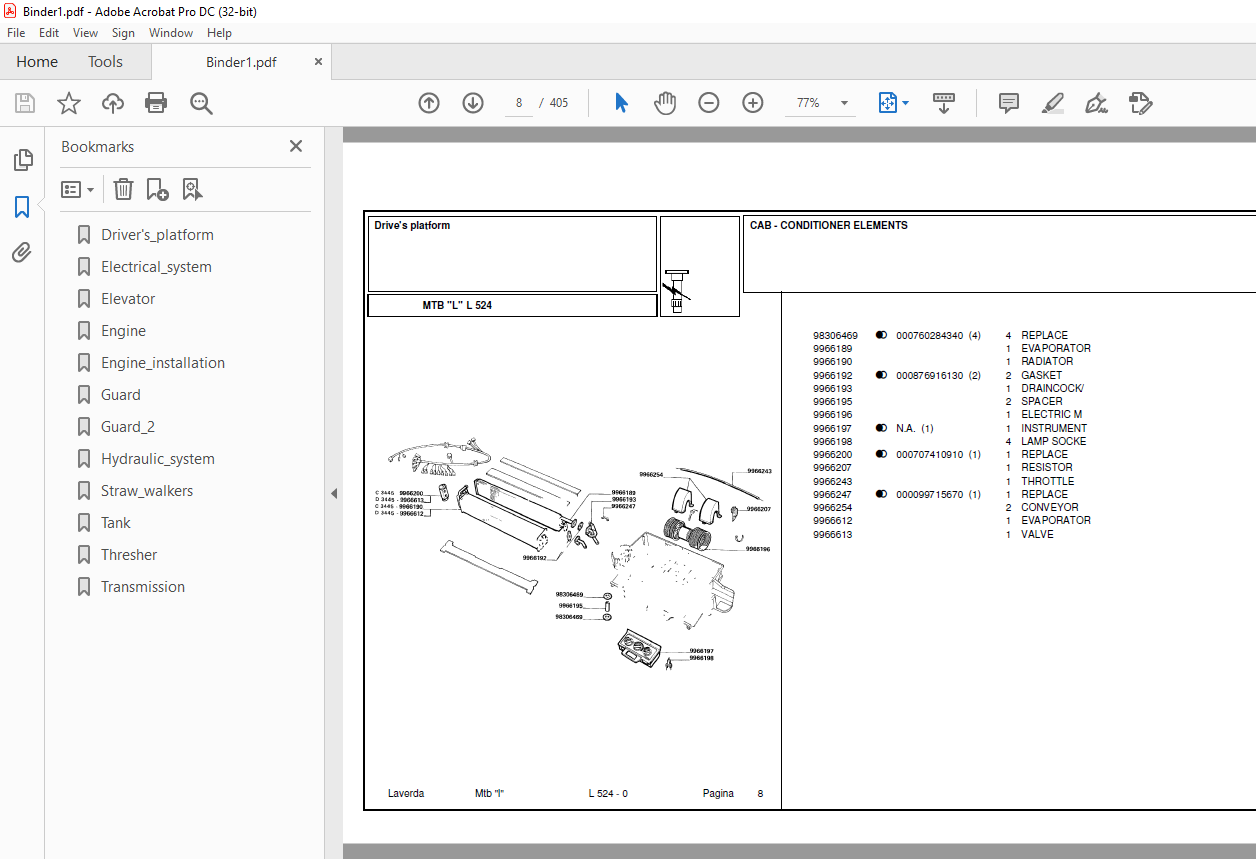This screenshot has height=859, width=1256.
Task: Add a new bookmark
Action: pyautogui.click(x=157, y=189)
